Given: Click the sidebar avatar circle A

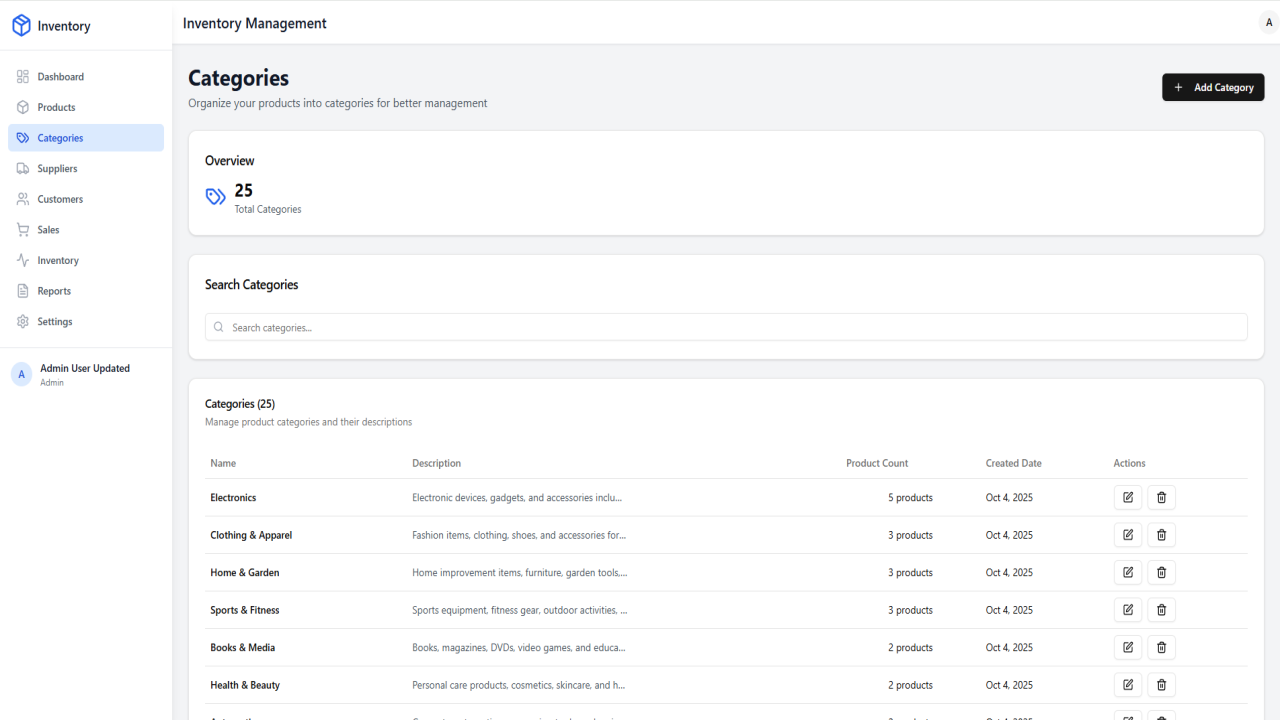Looking at the screenshot, I should 21,374.
